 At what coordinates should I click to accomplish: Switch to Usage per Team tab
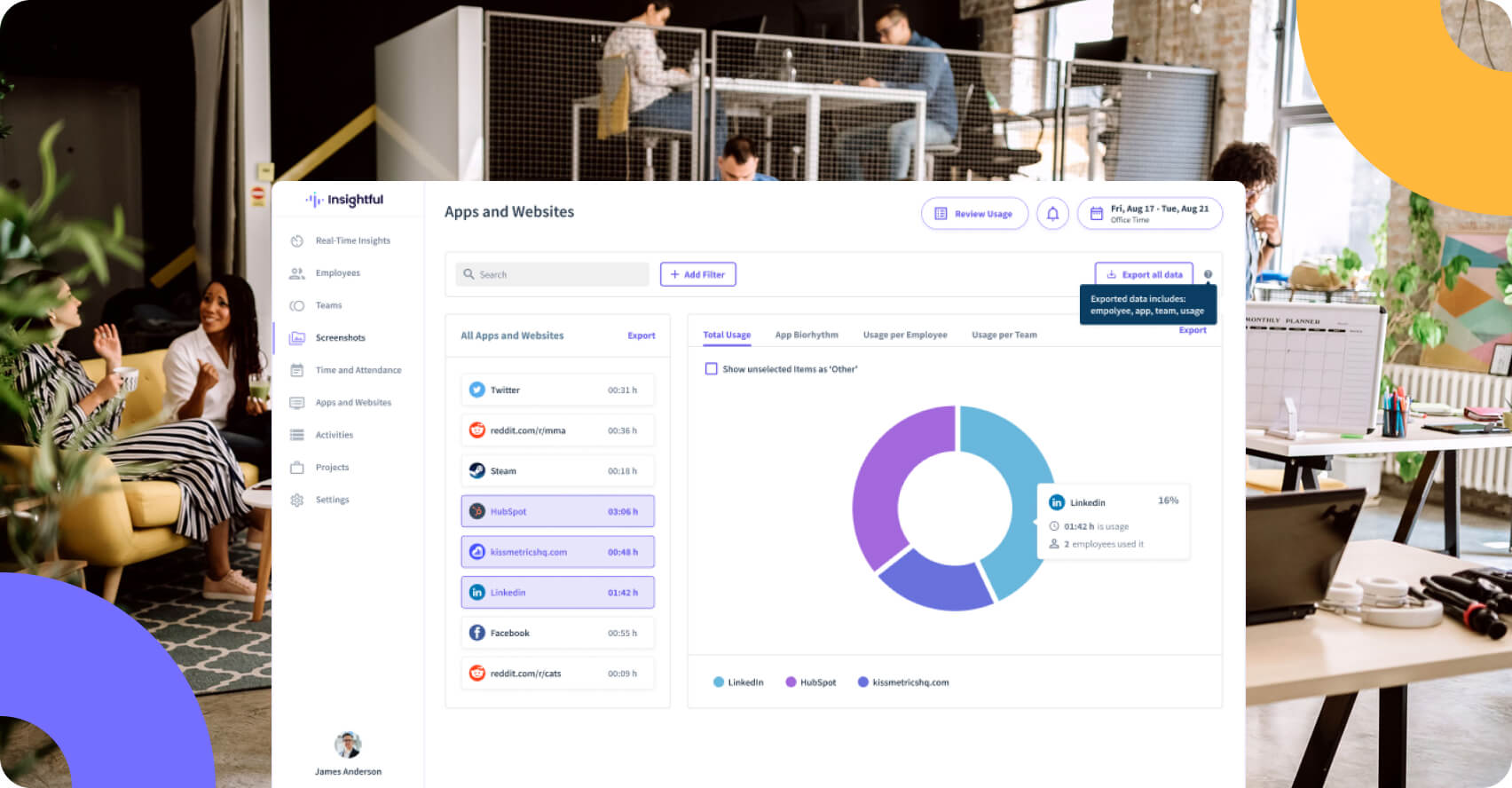(1004, 335)
